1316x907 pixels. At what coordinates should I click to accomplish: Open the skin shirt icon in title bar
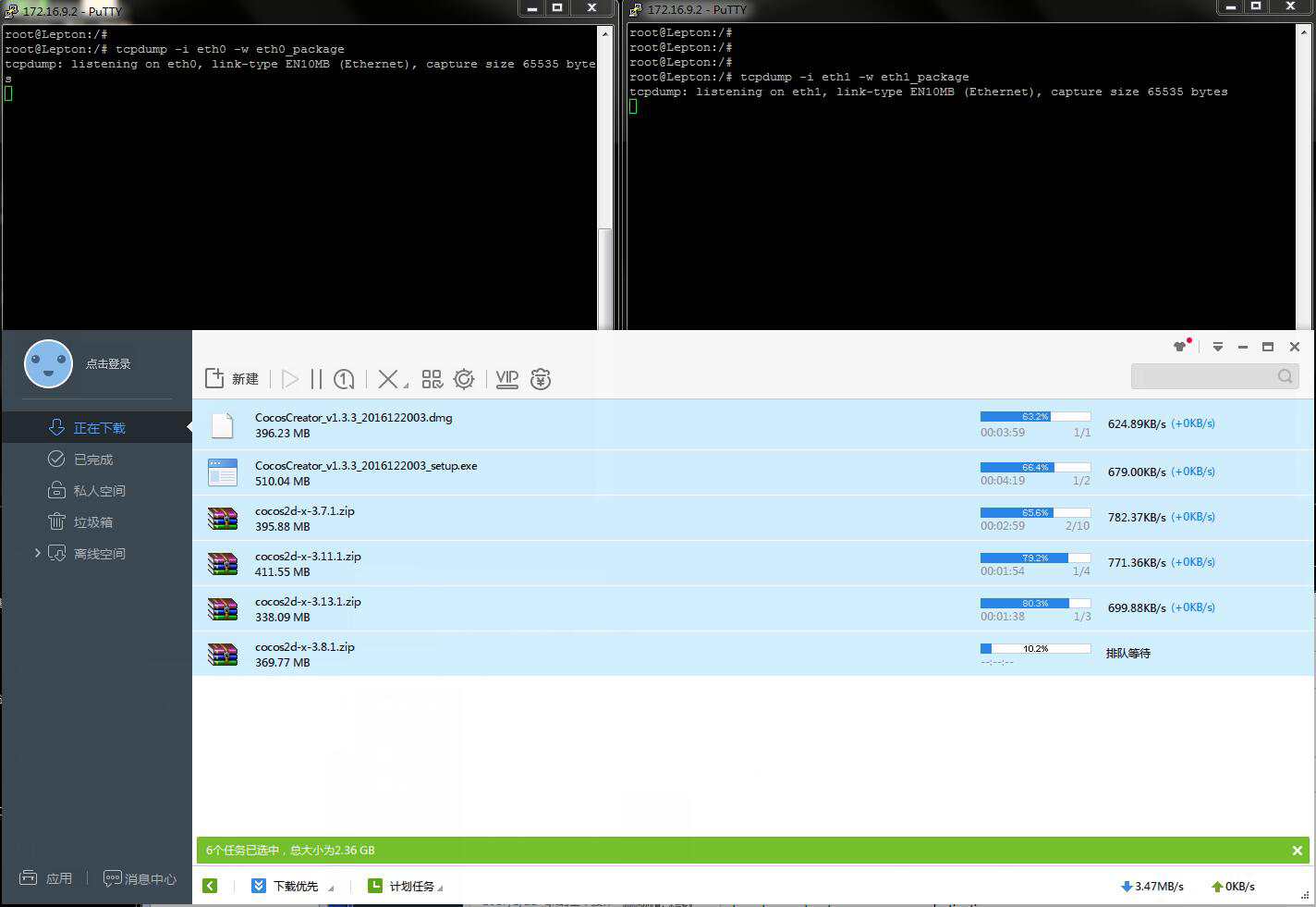[x=1180, y=347]
